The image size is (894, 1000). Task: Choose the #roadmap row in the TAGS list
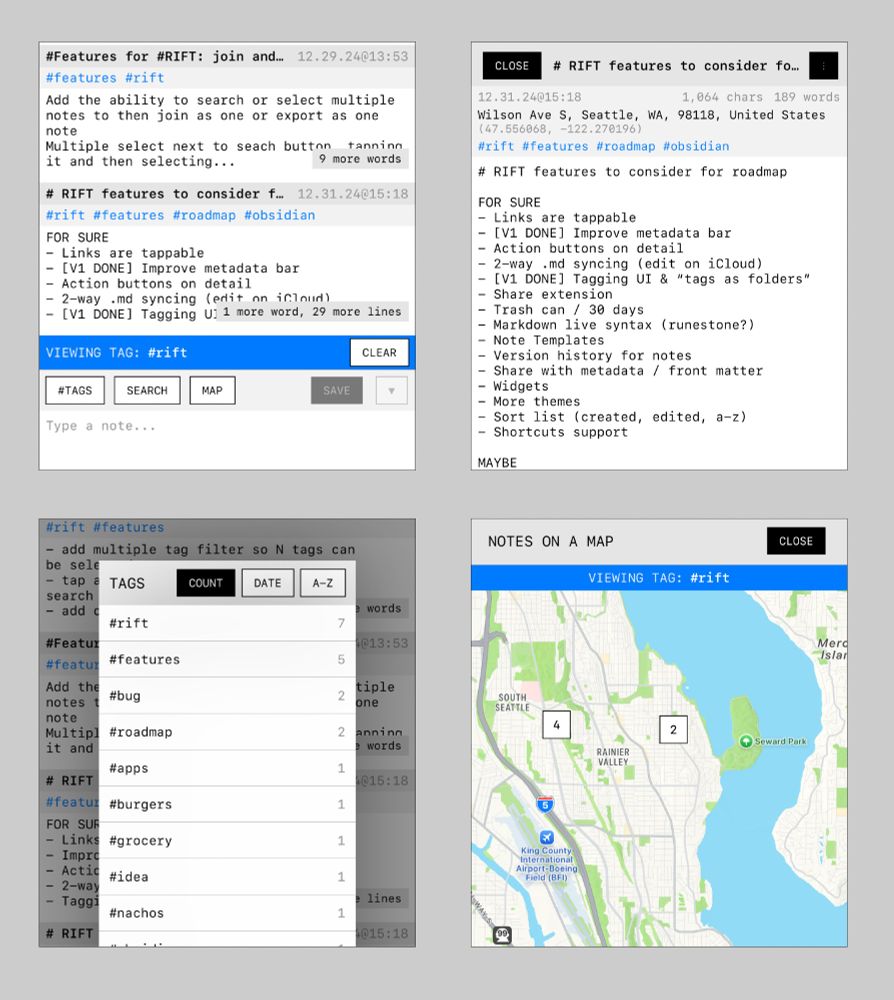tap(227, 732)
